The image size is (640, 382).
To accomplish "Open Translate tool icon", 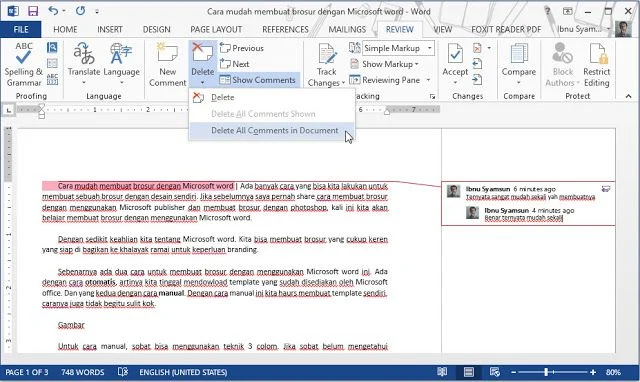I will click(84, 54).
